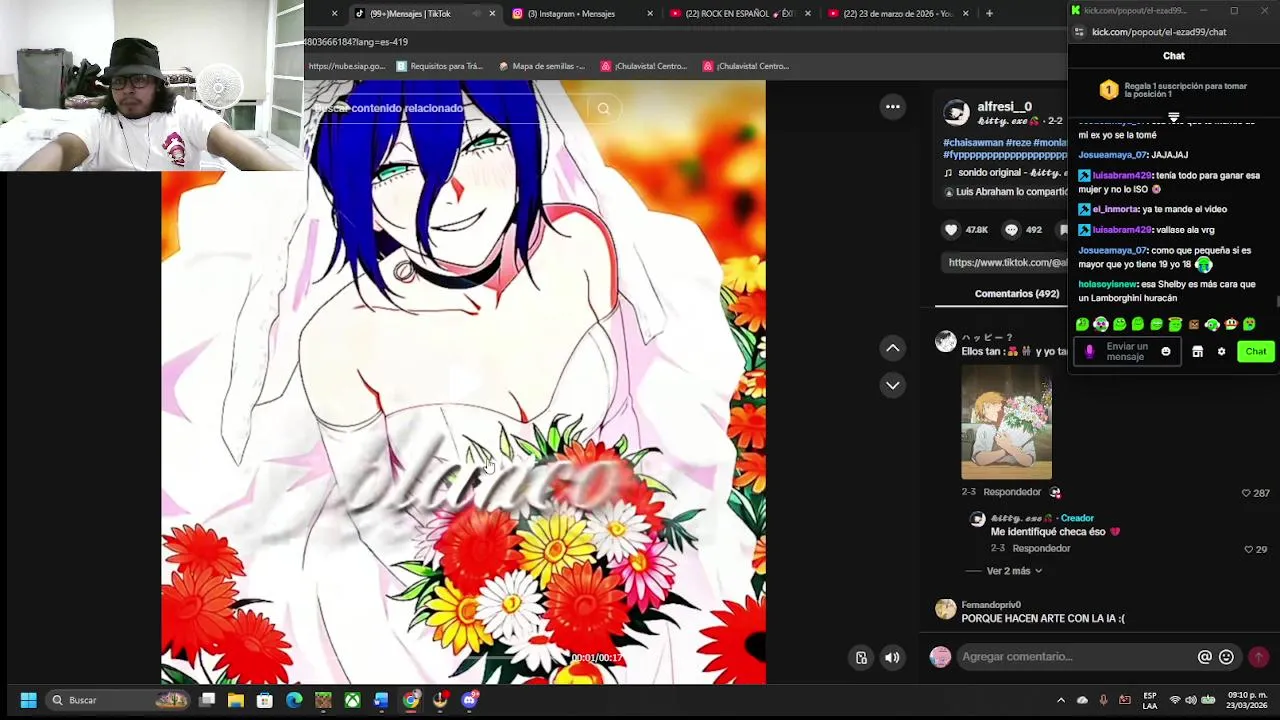Reply to the 'Me identifiqué checa éso' comment
Screen dimensions: 1280x720
click(1041, 548)
